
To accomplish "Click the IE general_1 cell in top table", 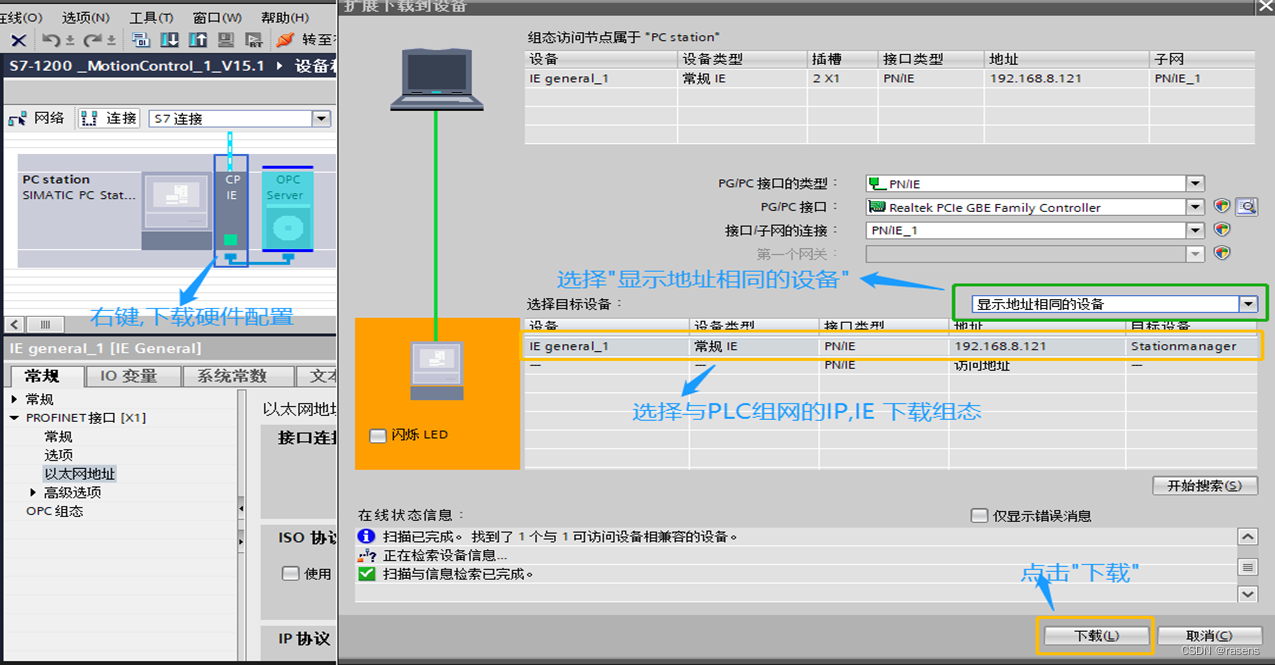I will (x=568, y=78).
